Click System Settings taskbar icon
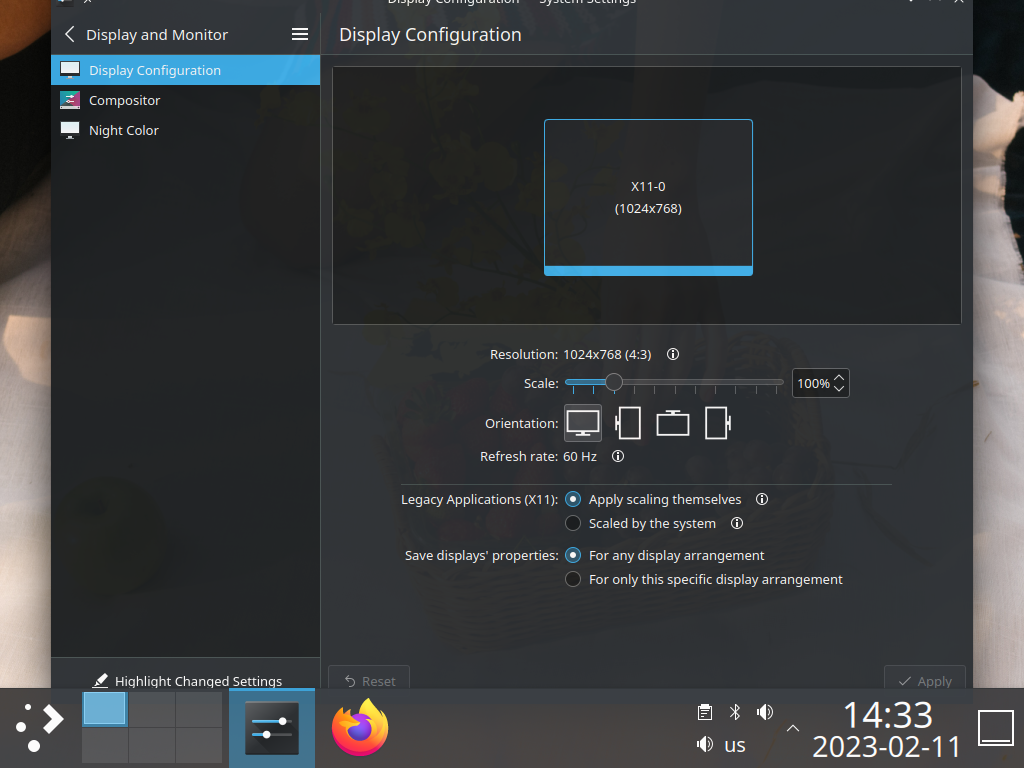 (272, 728)
